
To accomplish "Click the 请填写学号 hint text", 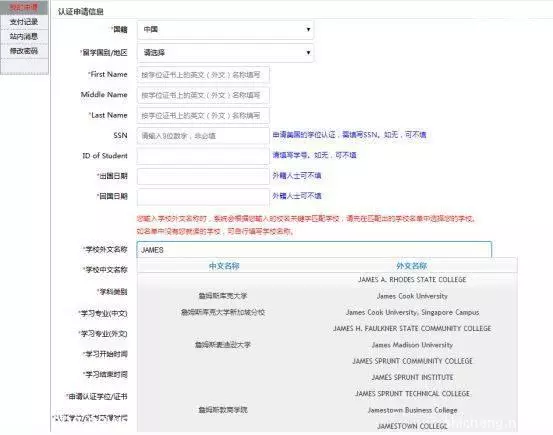I will (x=314, y=155).
